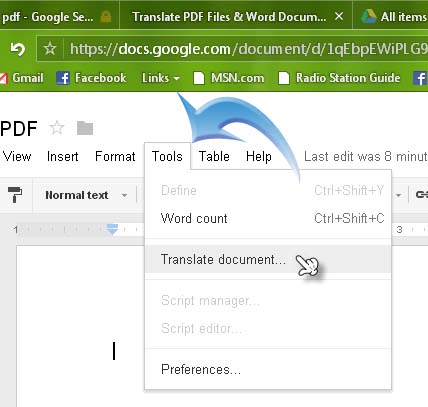Switch to the pdf Google Search tab
The width and height of the screenshot is (428, 407).
click(57, 17)
